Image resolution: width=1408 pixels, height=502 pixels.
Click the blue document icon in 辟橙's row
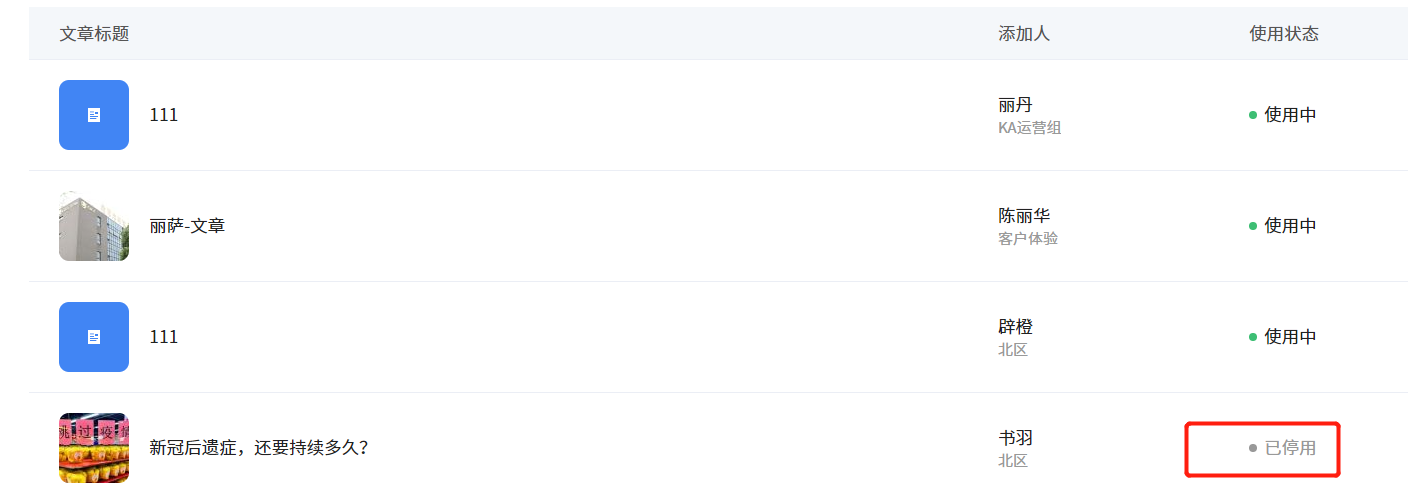point(94,337)
